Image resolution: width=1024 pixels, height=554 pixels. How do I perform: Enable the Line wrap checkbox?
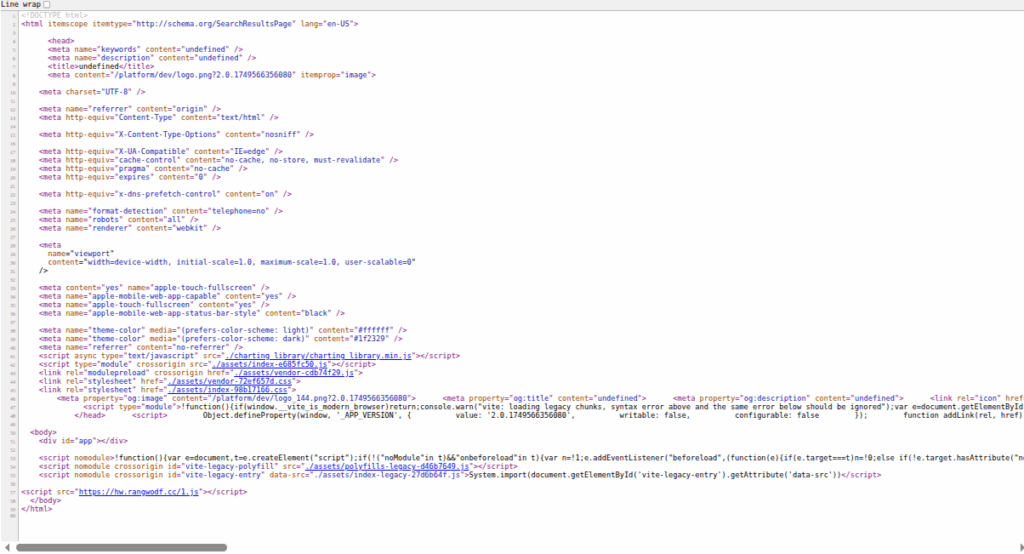pos(46,5)
